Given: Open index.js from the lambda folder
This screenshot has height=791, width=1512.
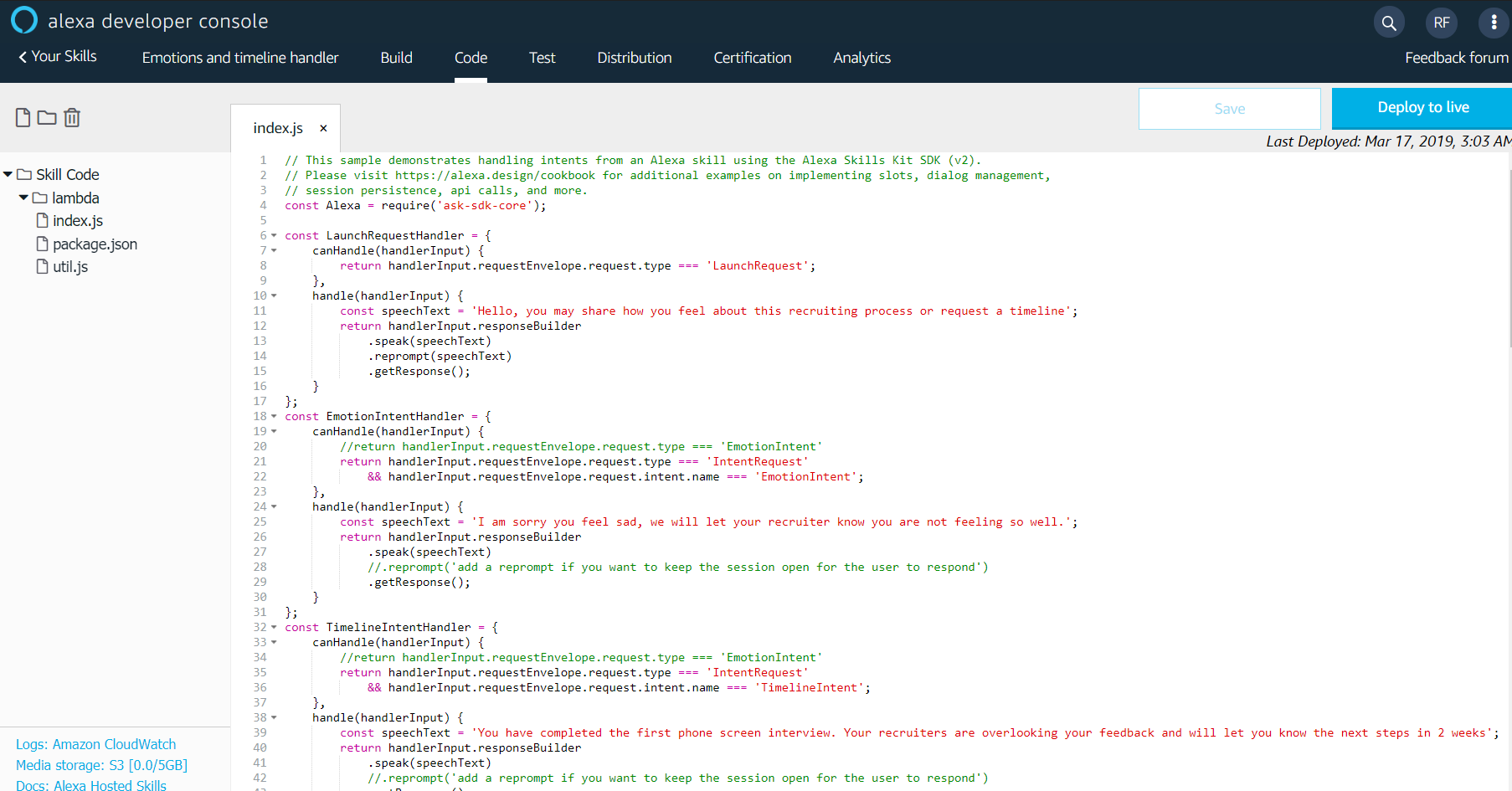Looking at the screenshot, I should [x=78, y=221].
